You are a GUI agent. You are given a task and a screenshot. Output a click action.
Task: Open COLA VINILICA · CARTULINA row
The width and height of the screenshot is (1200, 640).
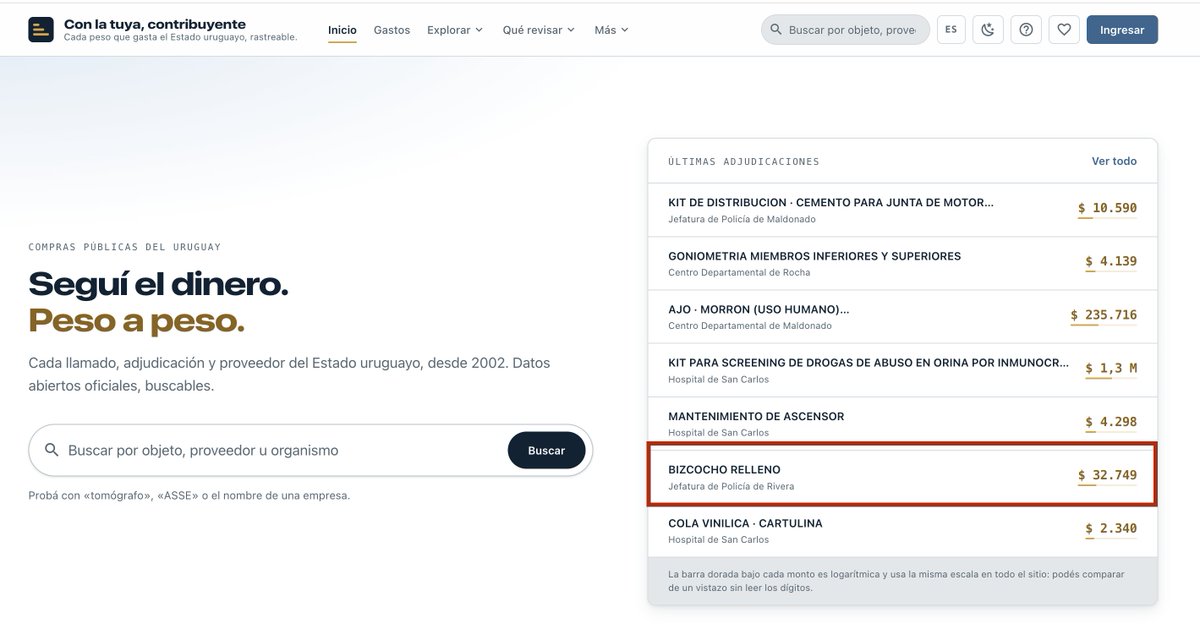coord(902,531)
